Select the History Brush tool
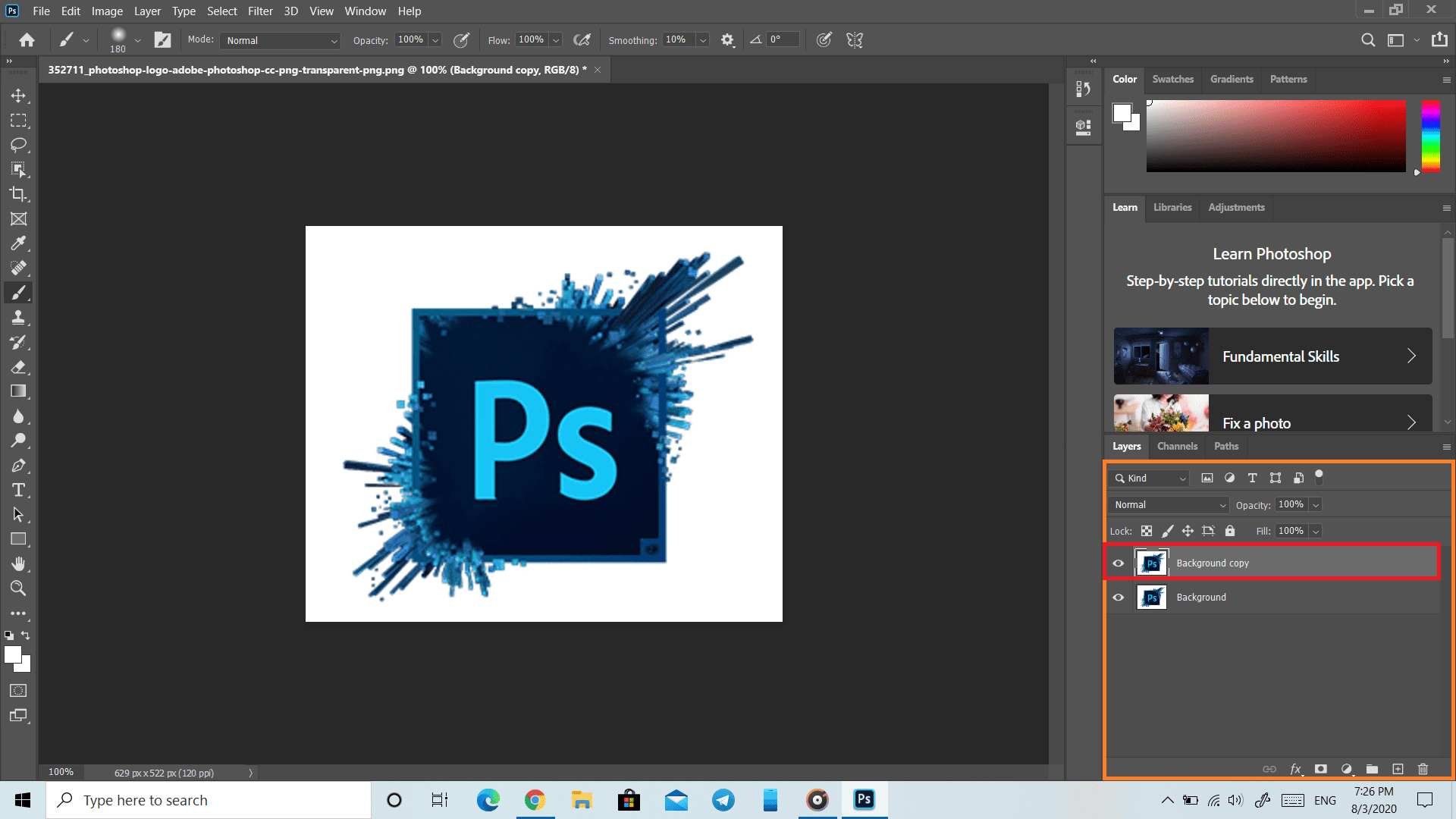 pos(18,342)
